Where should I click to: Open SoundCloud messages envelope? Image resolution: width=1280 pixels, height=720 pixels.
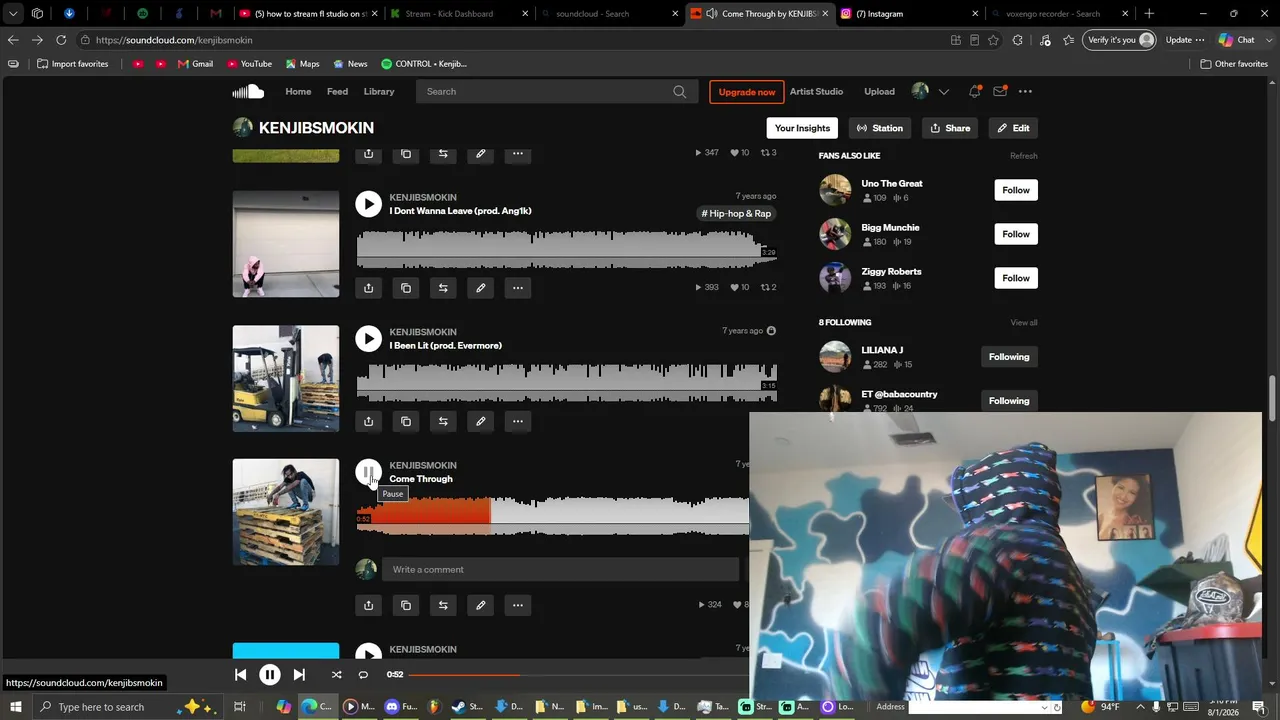coord(1000,92)
